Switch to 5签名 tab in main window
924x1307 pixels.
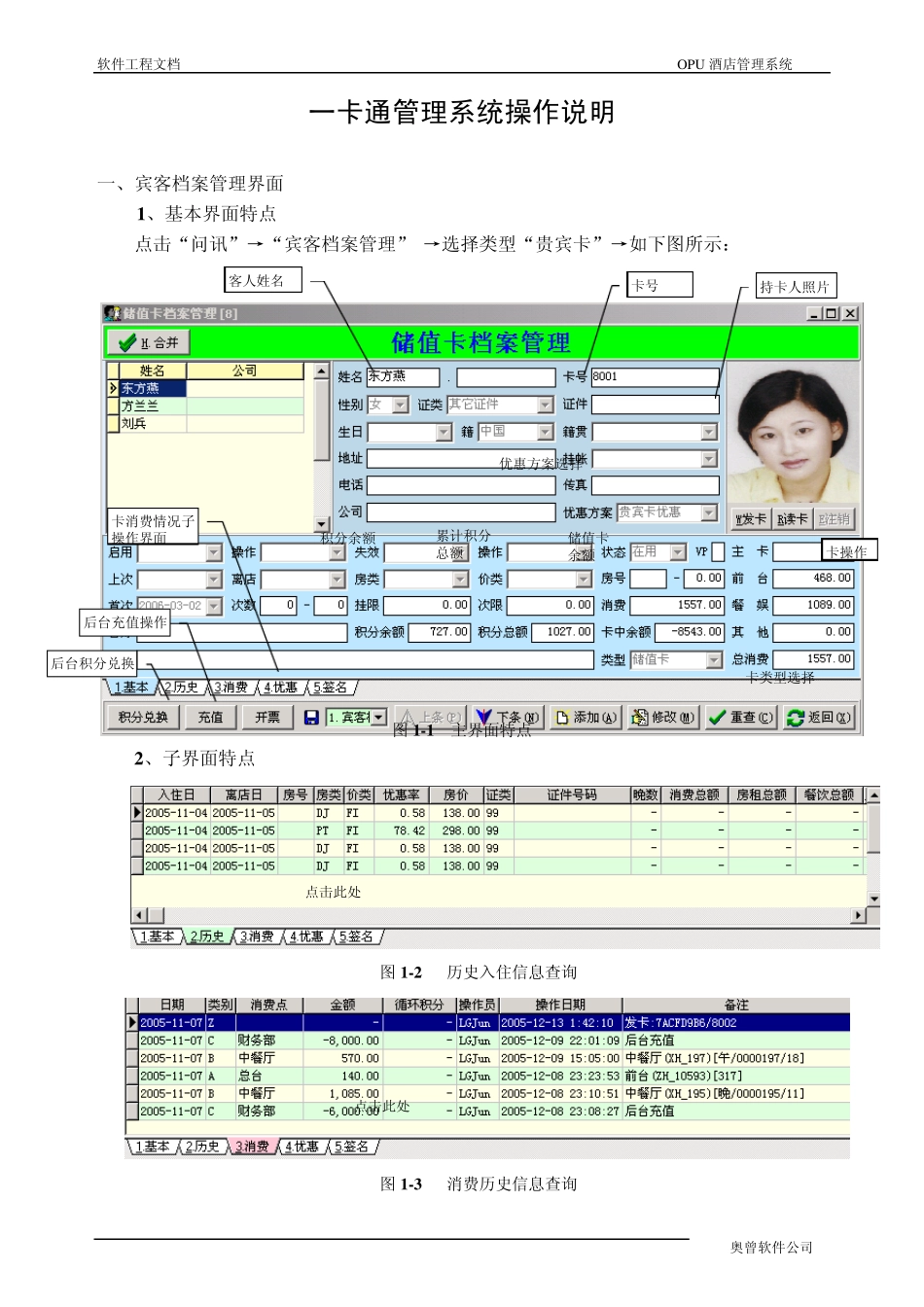click(330, 687)
